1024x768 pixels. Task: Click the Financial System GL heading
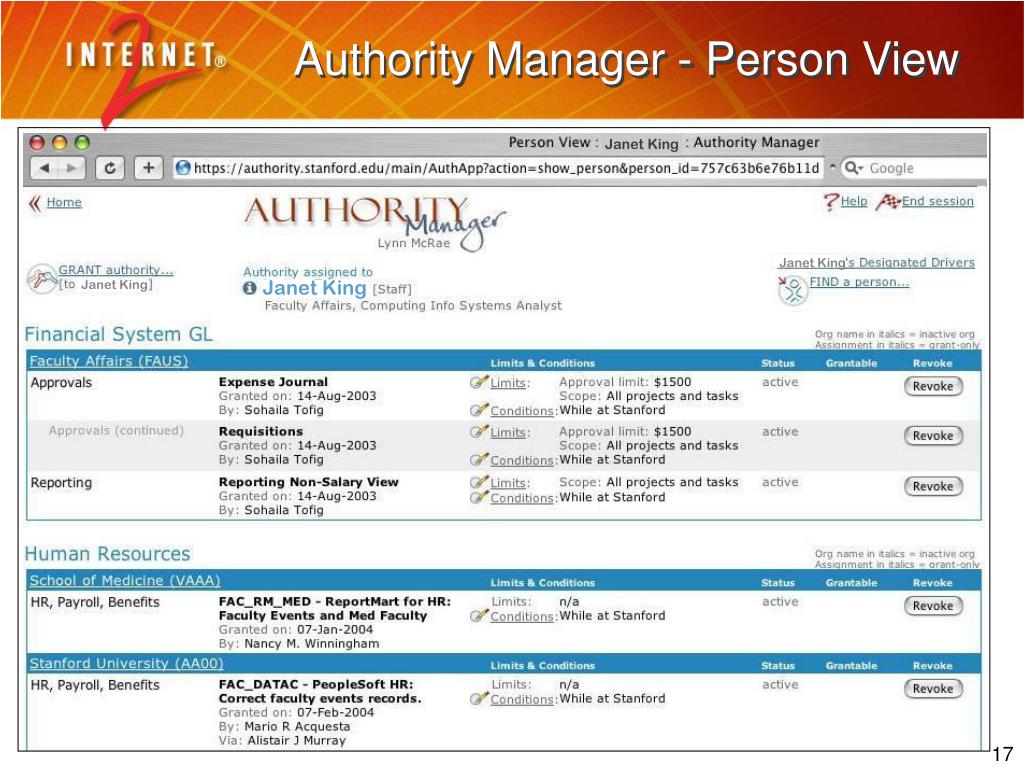pyautogui.click(x=118, y=334)
